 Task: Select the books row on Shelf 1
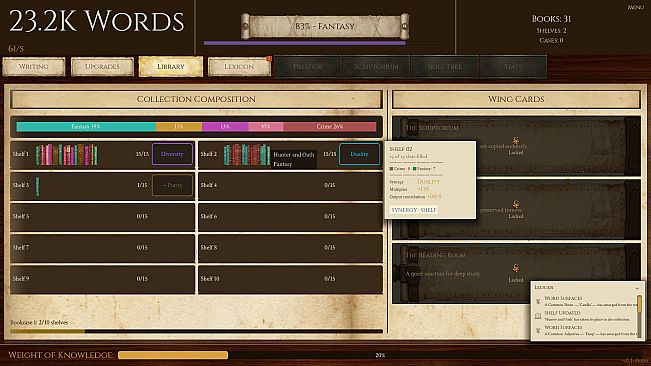(67, 155)
